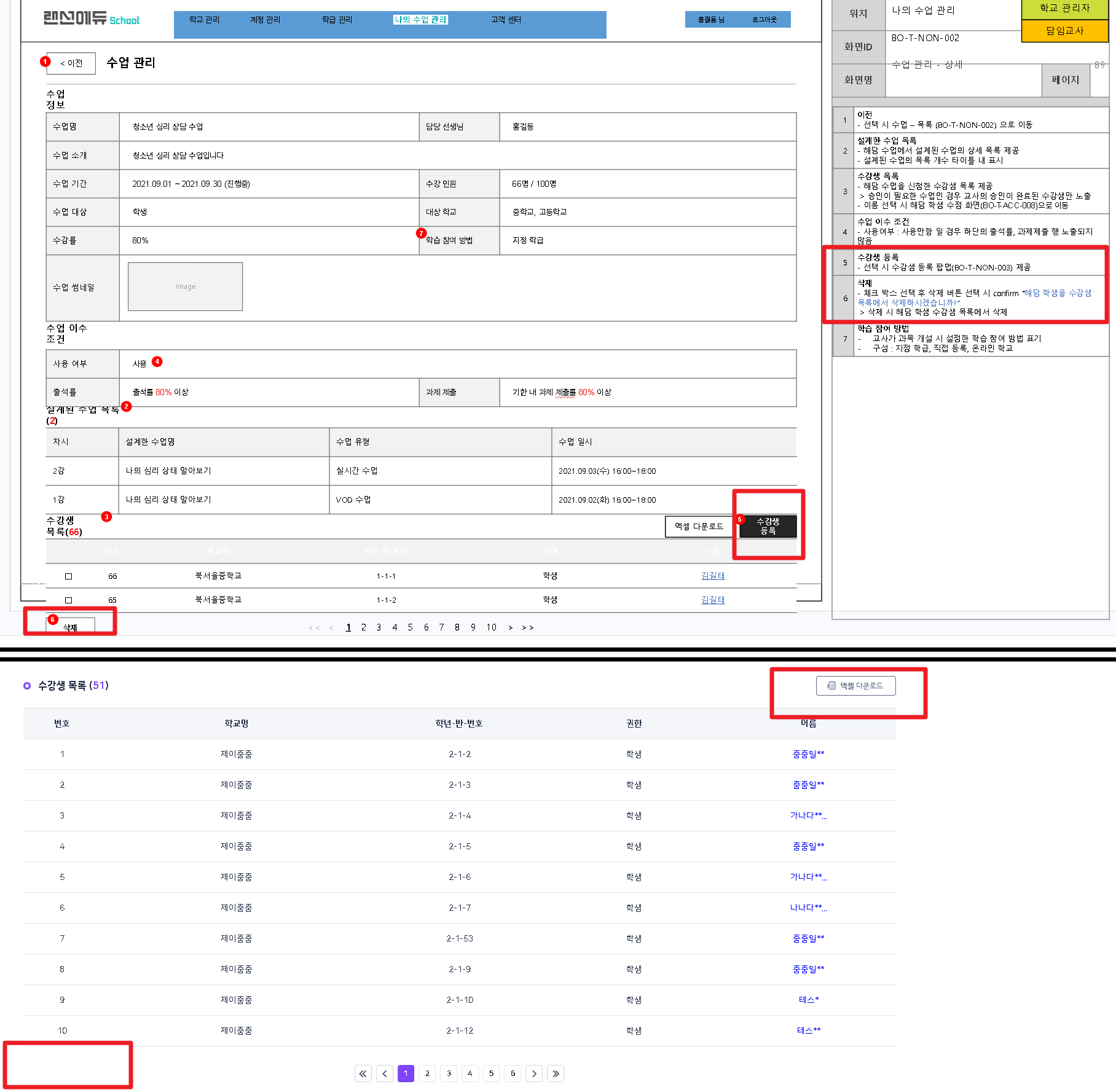The image size is (1116, 1092).
Task: Go to next page in lower student list
Action: pos(534,1074)
